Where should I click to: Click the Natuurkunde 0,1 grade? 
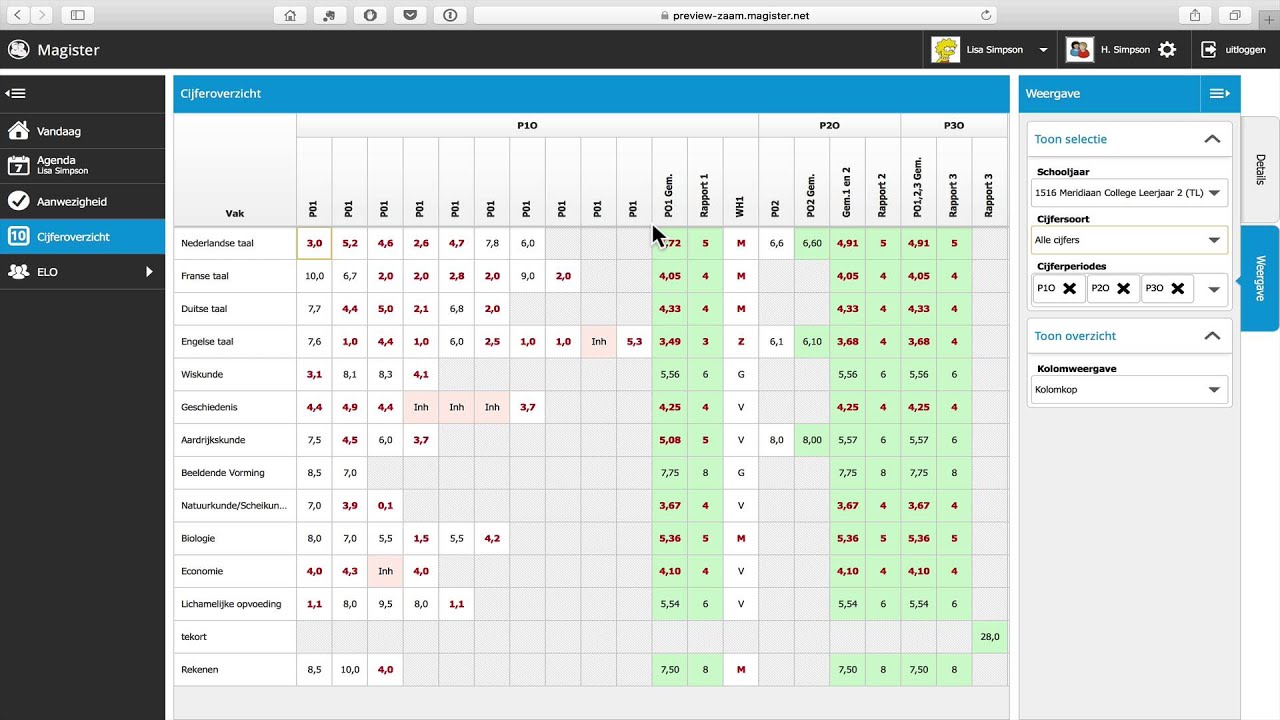[385, 505]
